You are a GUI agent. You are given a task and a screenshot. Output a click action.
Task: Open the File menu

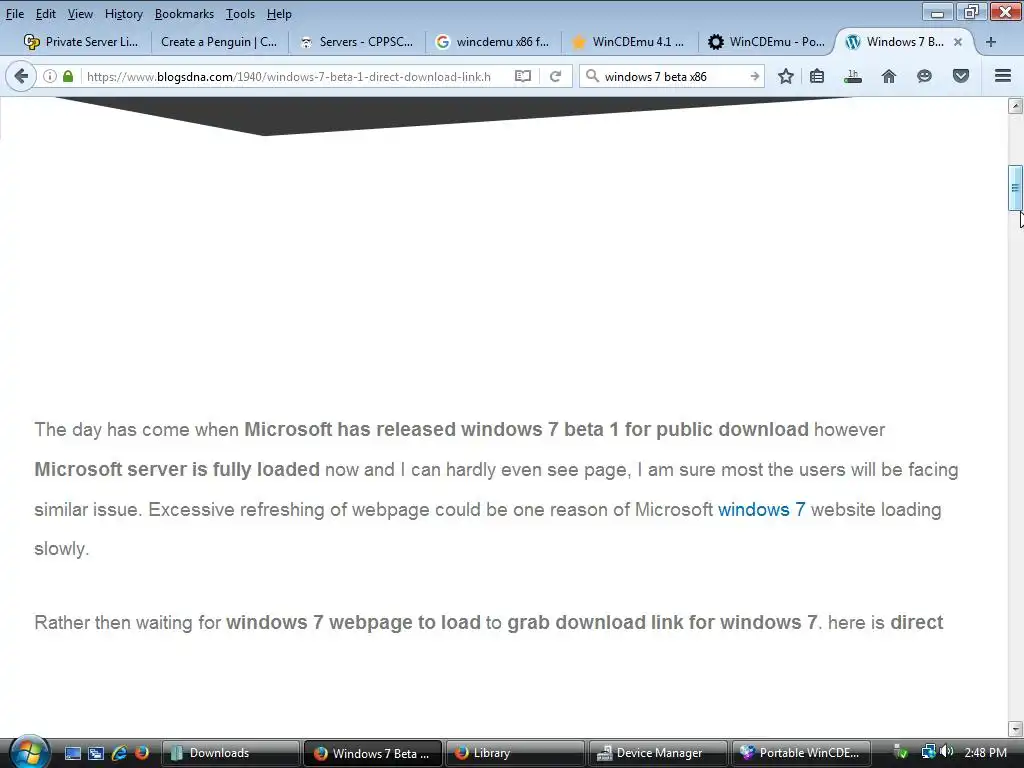pyautogui.click(x=14, y=14)
